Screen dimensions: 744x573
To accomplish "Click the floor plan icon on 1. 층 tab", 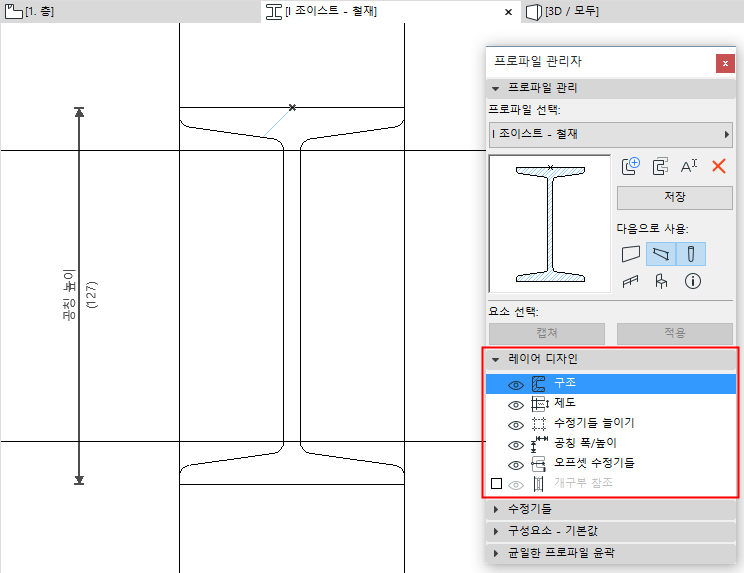I will (14, 11).
